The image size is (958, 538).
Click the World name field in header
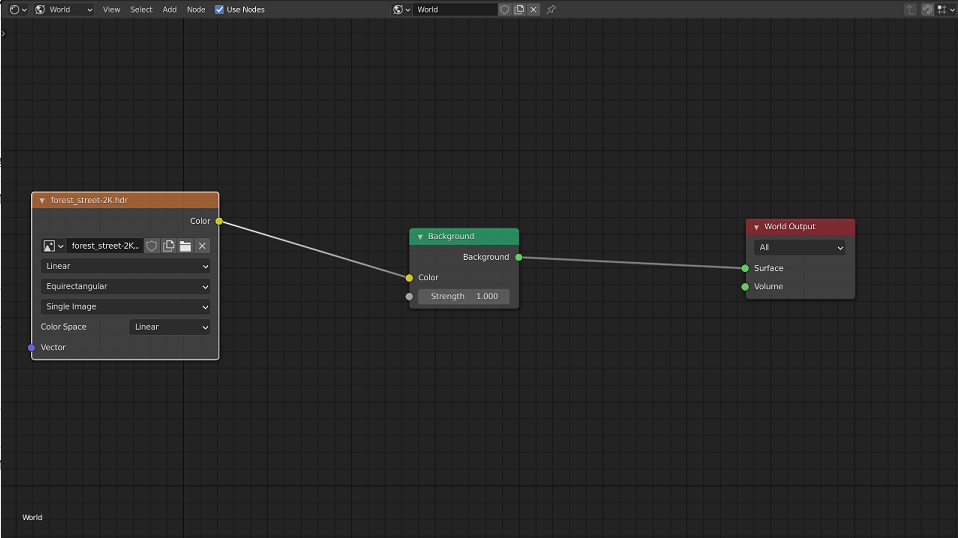(455, 9)
